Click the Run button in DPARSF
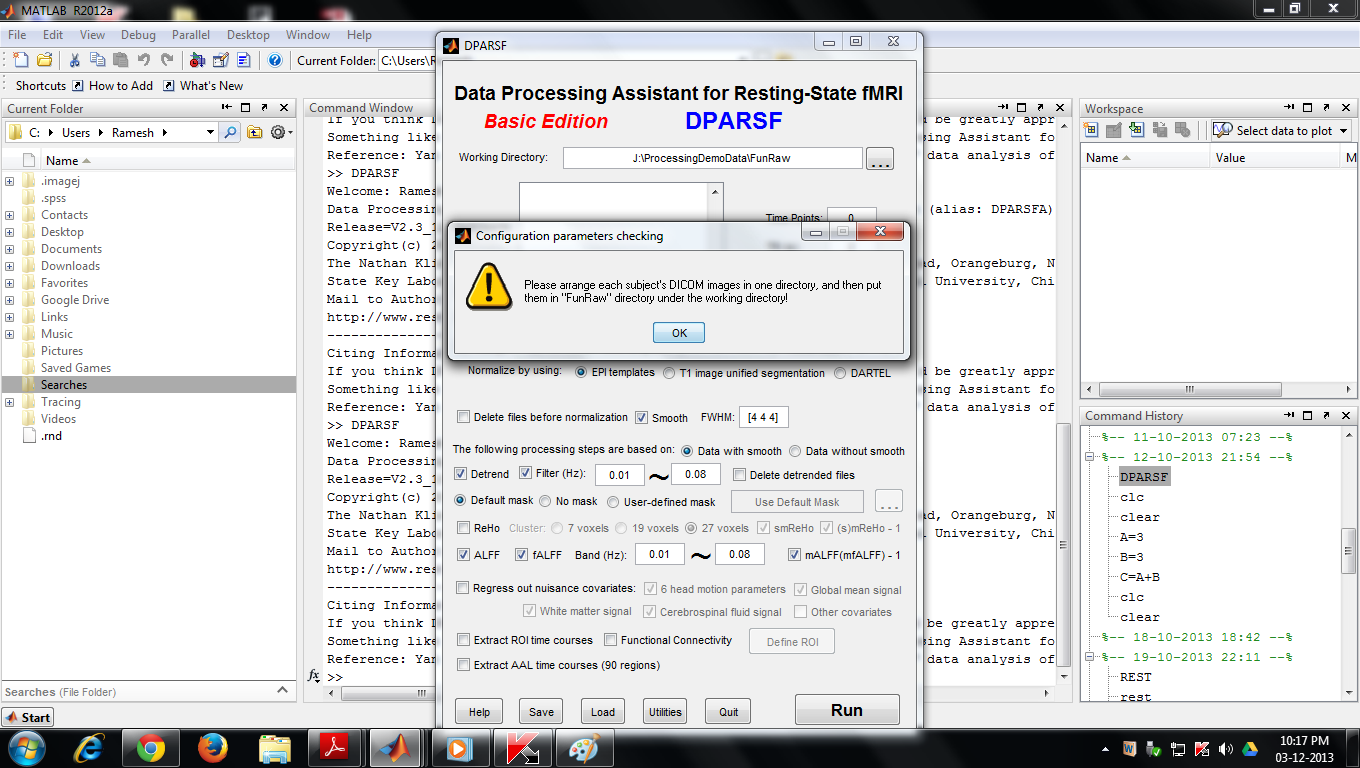This screenshot has width=1360, height=768. point(847,710)
